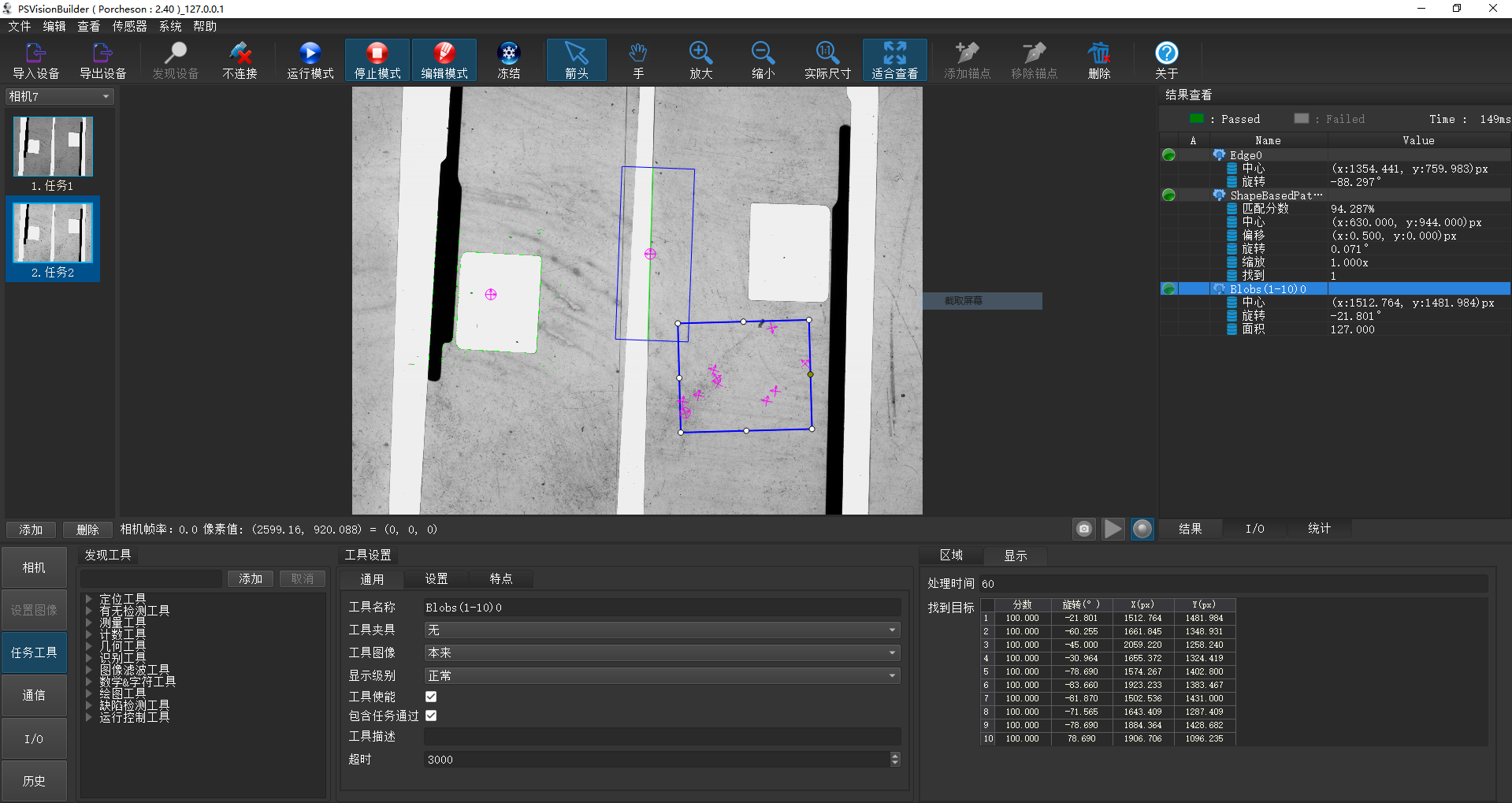Click the 运行模式 run mode icon
Image resolution: width=1512 pixels, height=803 pixels.
click(310, 54)
